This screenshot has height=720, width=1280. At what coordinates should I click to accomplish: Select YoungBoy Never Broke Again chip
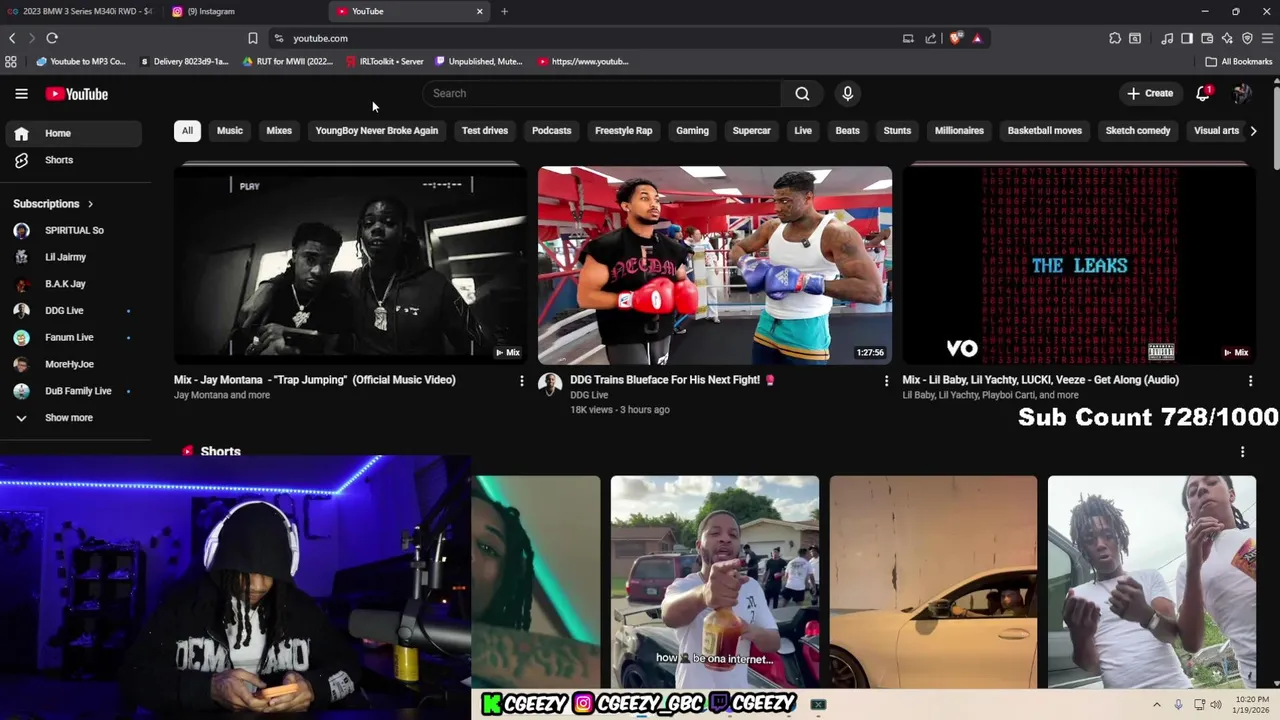coord(377,131)
